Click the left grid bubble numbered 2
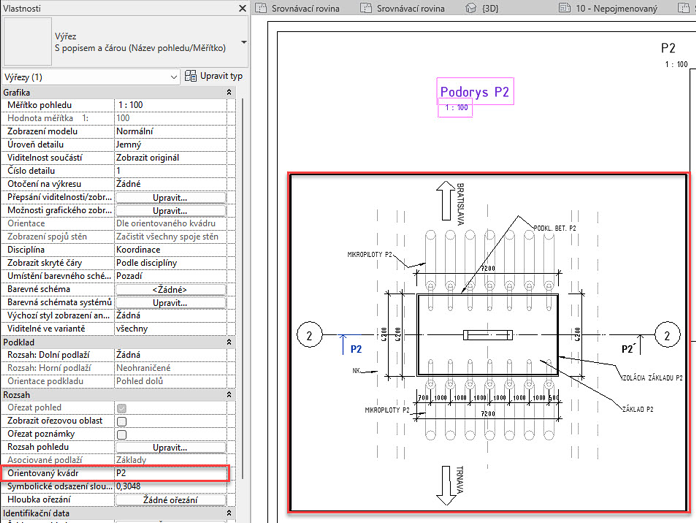 click(x=311, y=335)
